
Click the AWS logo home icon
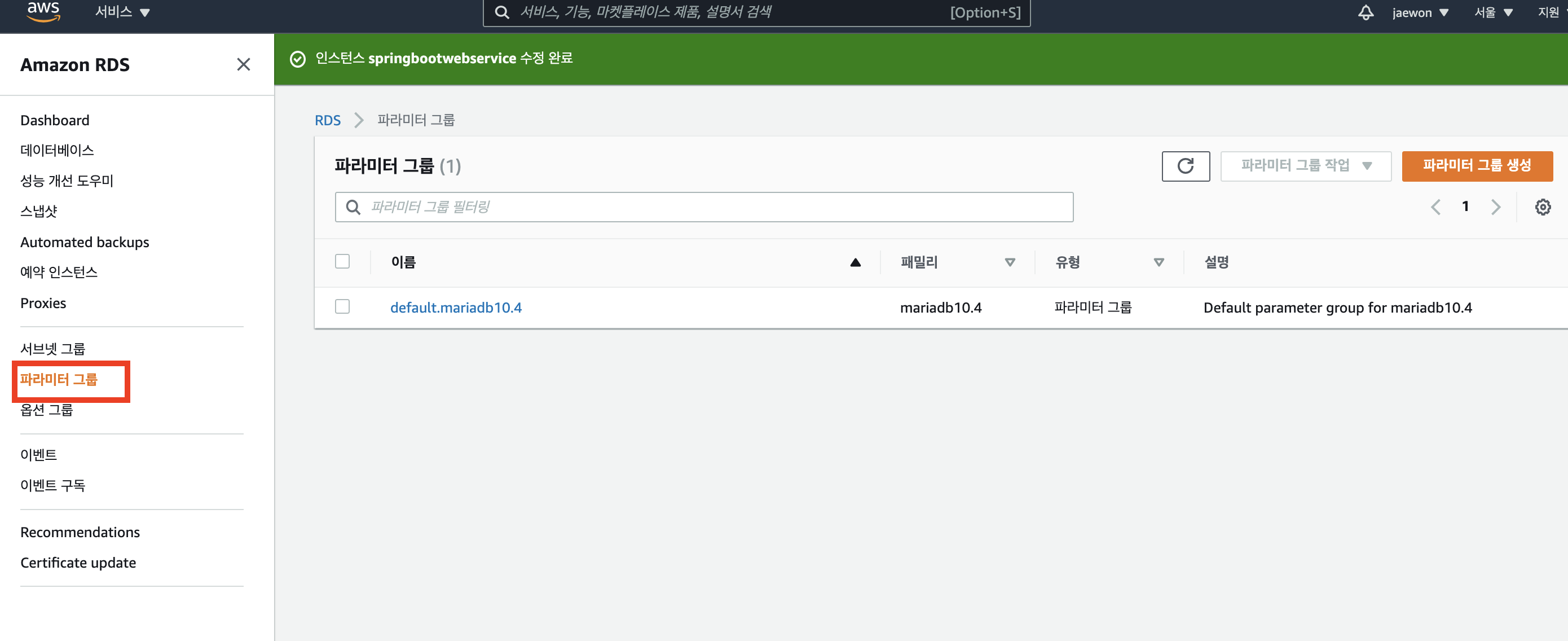click(x=43, y=11)
